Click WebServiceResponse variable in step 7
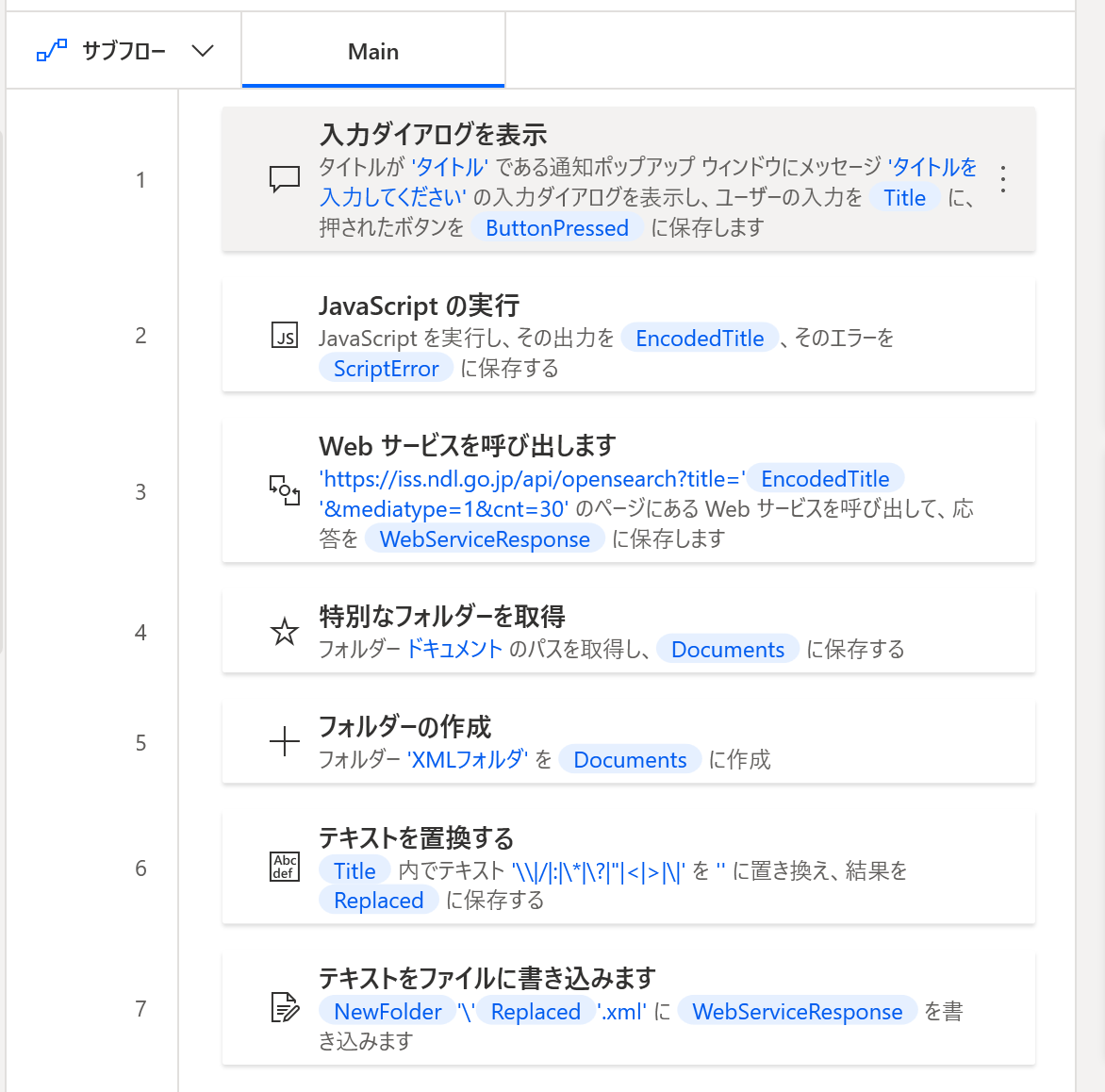Screen dimensions: 1105x1092 797,1012
